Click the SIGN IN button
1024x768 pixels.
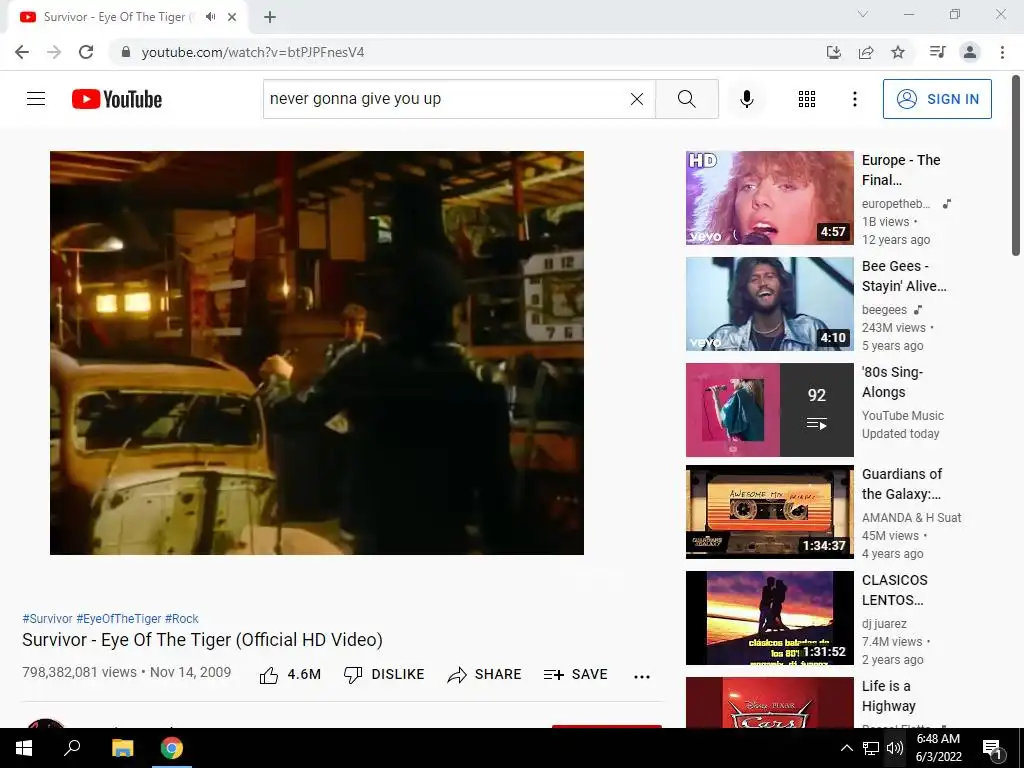[937, 99]
